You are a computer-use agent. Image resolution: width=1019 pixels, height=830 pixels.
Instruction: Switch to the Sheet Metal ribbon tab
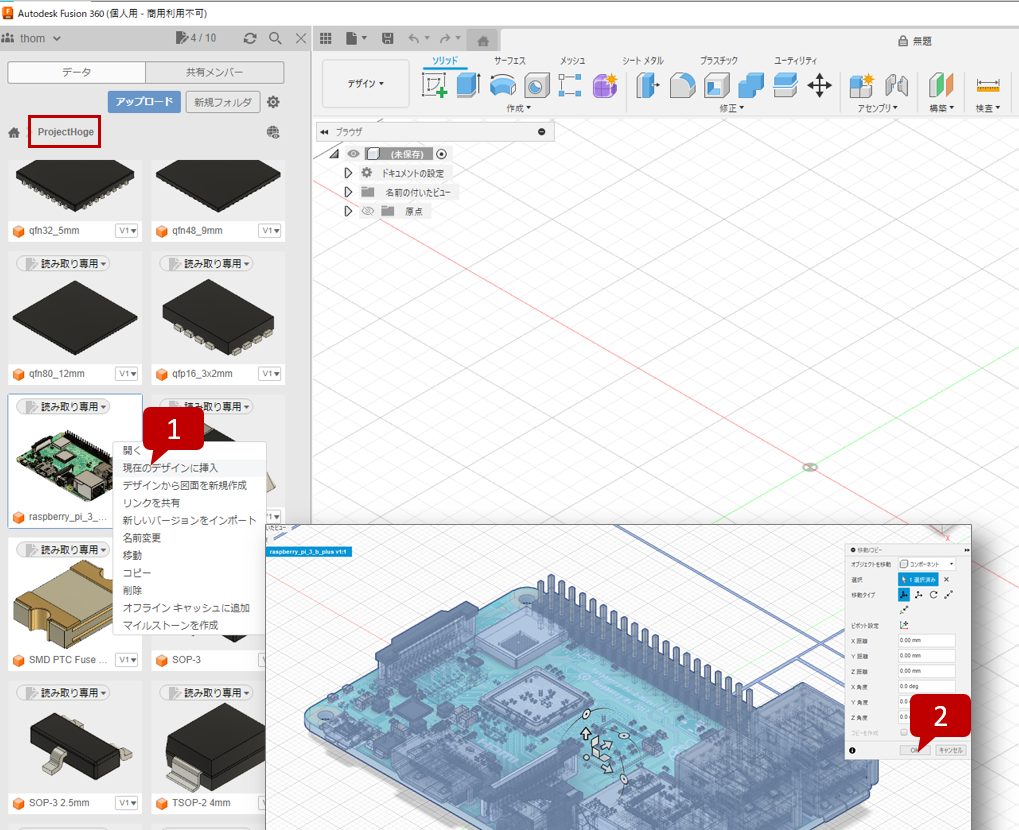(x=643, y=60)
